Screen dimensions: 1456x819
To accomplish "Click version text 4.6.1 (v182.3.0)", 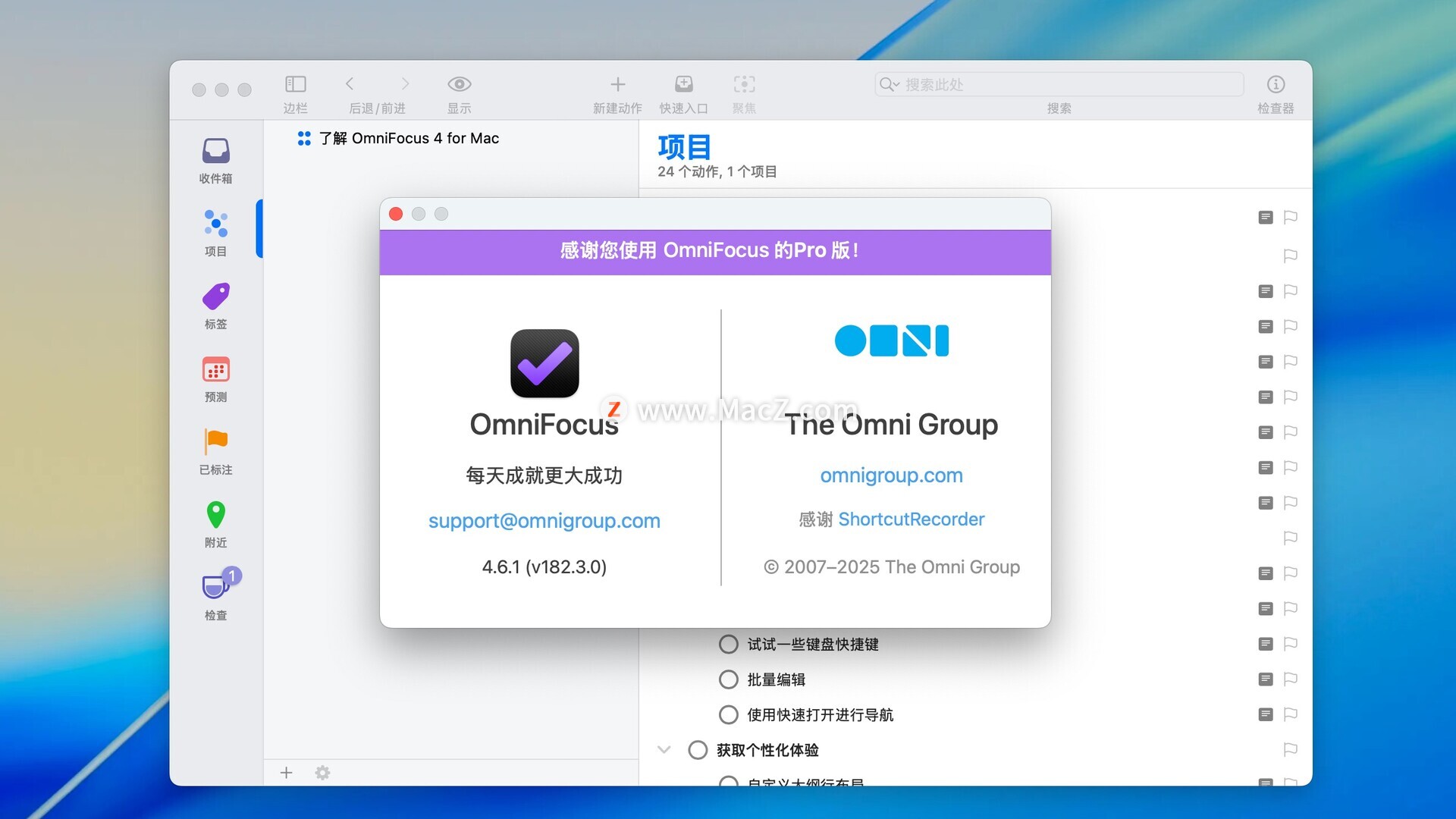I will point(544,567).
